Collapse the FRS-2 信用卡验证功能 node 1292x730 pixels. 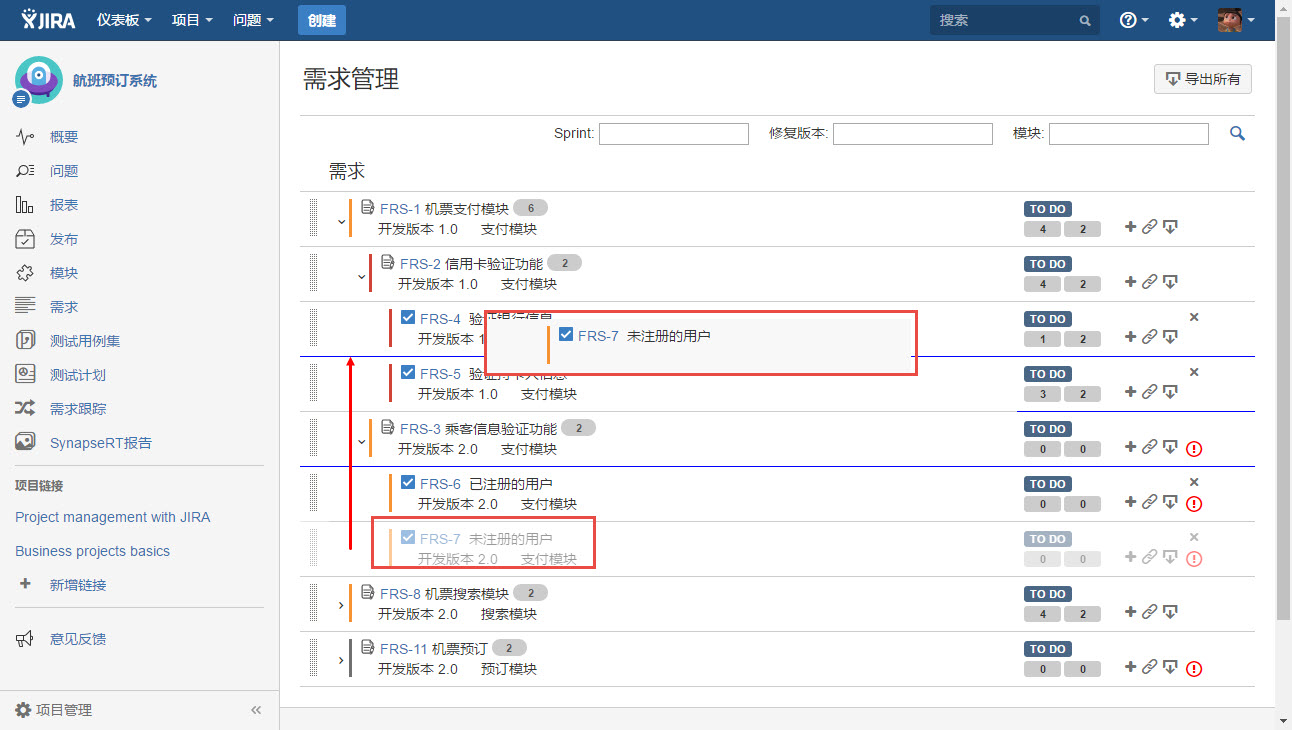362,276
